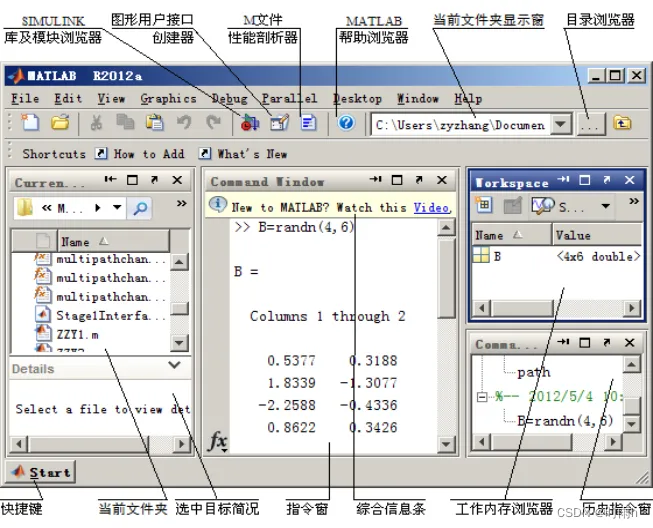Click the How to Add shortcut
This screenshot has width=653, height=528.
[x=140, y=154]
